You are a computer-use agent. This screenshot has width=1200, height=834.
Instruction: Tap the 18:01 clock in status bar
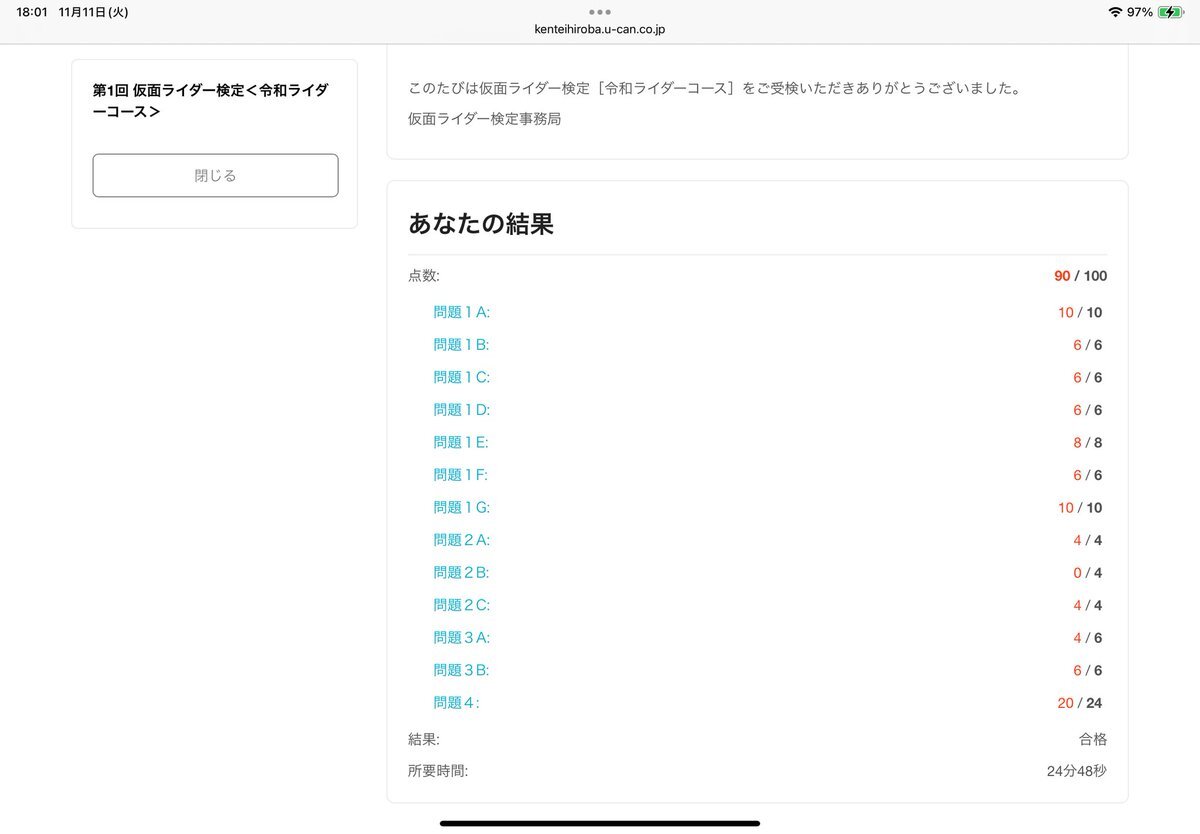pos(32,12)
